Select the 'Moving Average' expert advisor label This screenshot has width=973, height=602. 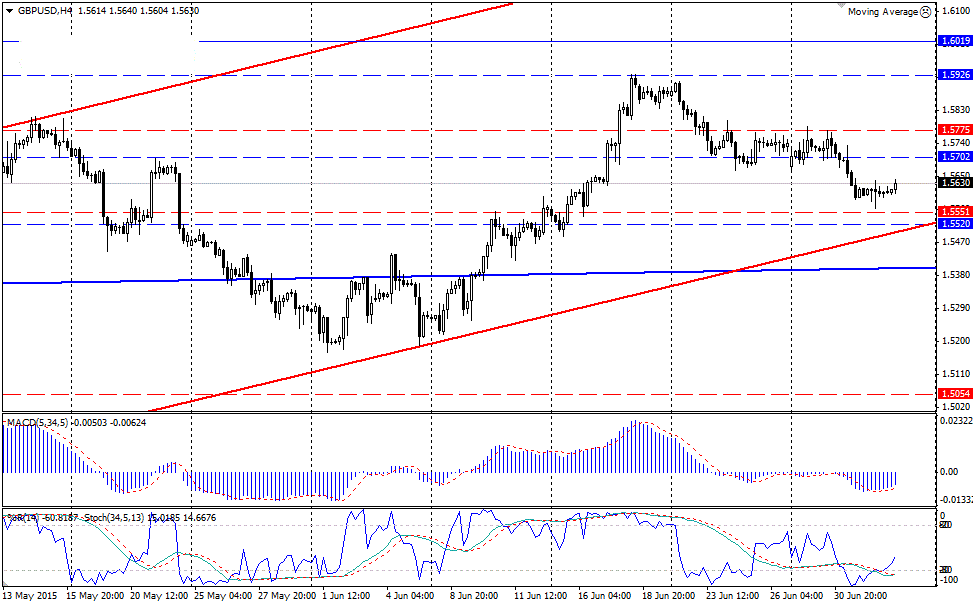[x=882, y=12]
